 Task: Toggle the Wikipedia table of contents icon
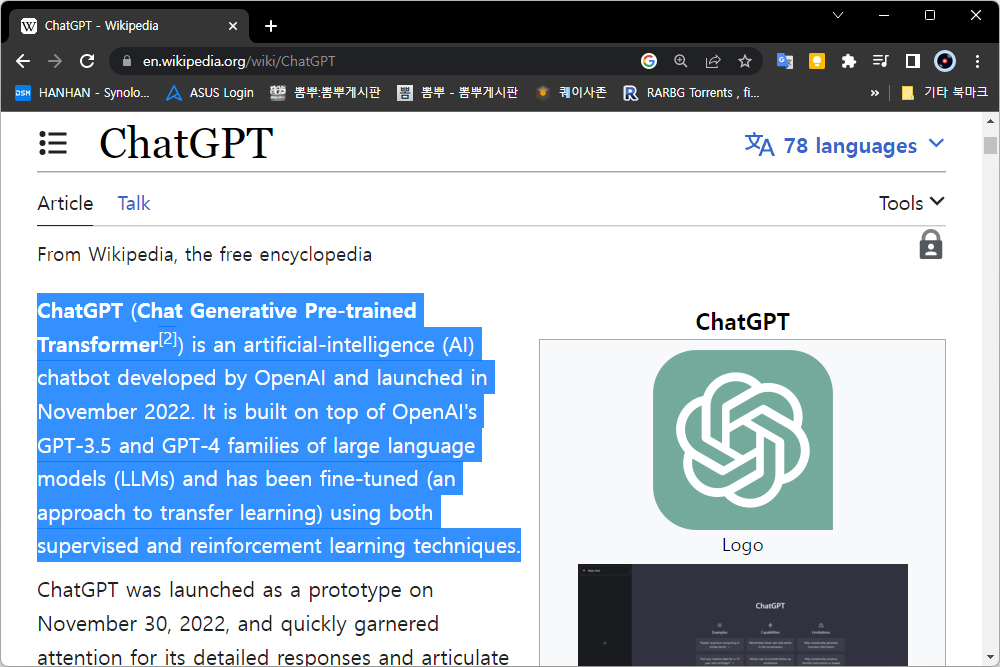[53, 143]
